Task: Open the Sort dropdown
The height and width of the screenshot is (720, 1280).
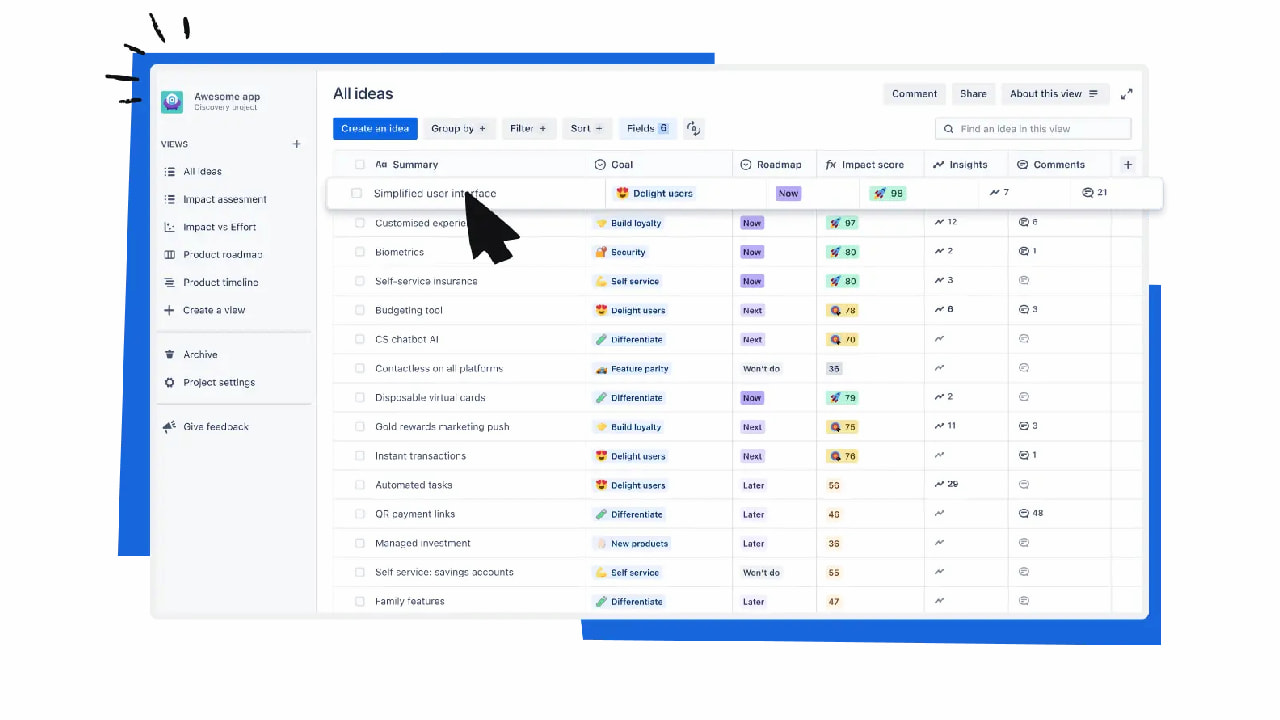Action: [587, 128]
